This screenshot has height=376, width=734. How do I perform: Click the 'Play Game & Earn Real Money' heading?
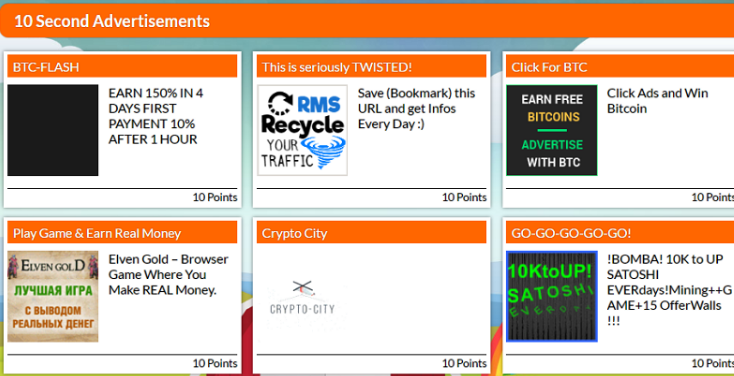click(x=97, y=233)
